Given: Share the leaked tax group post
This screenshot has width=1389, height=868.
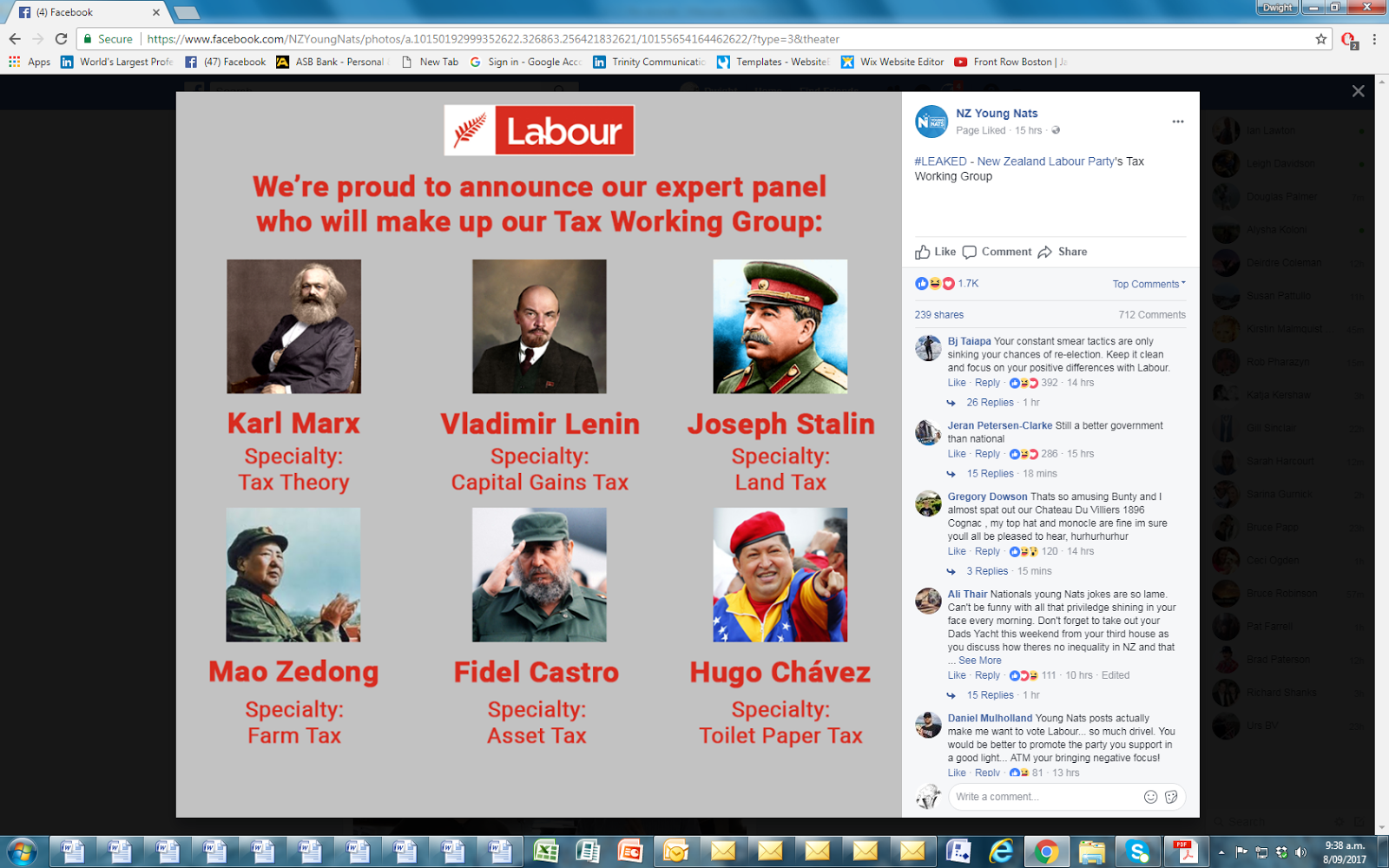Looking at the screenshot, I should point(1063,252).
